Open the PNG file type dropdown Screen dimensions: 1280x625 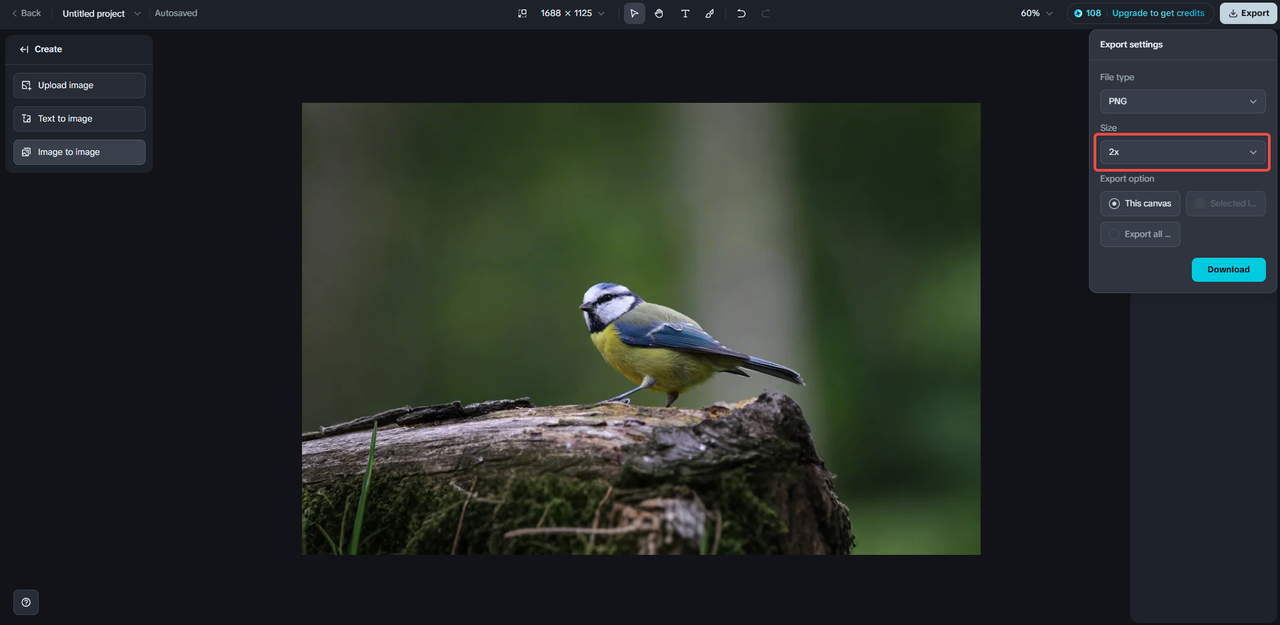(x=1182, y=101)
